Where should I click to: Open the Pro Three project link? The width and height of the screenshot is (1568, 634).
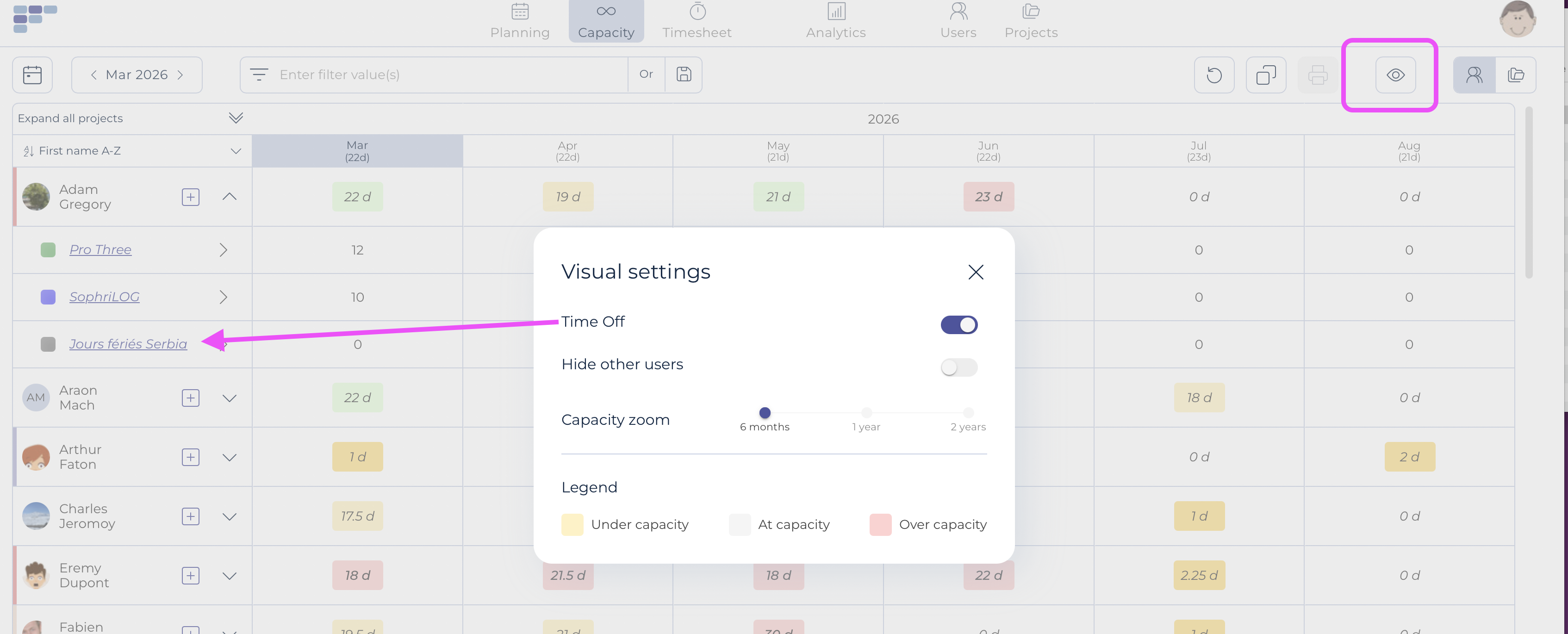(100, 249)
